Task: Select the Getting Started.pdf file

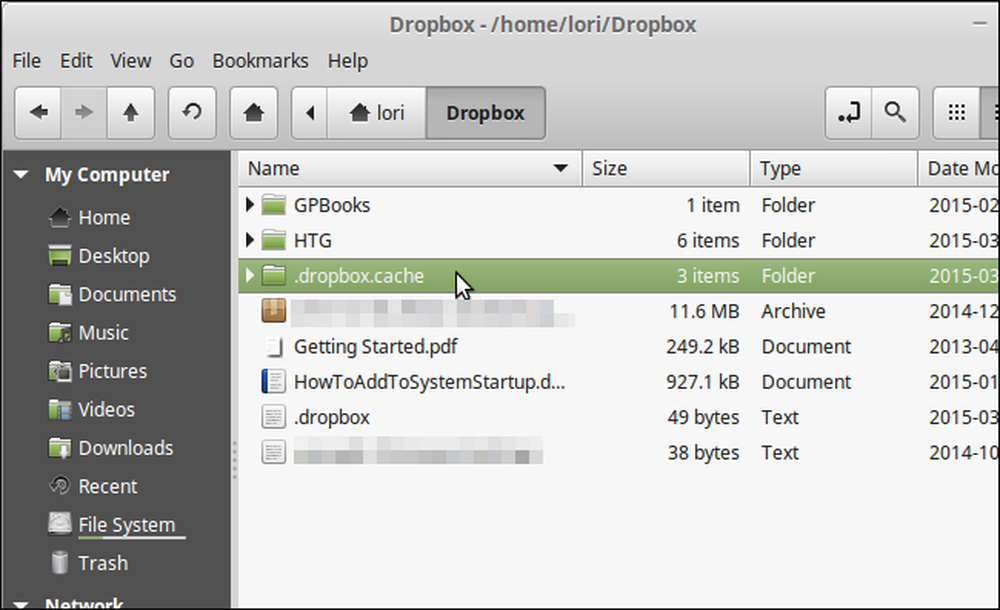Action: pos(375,346)
